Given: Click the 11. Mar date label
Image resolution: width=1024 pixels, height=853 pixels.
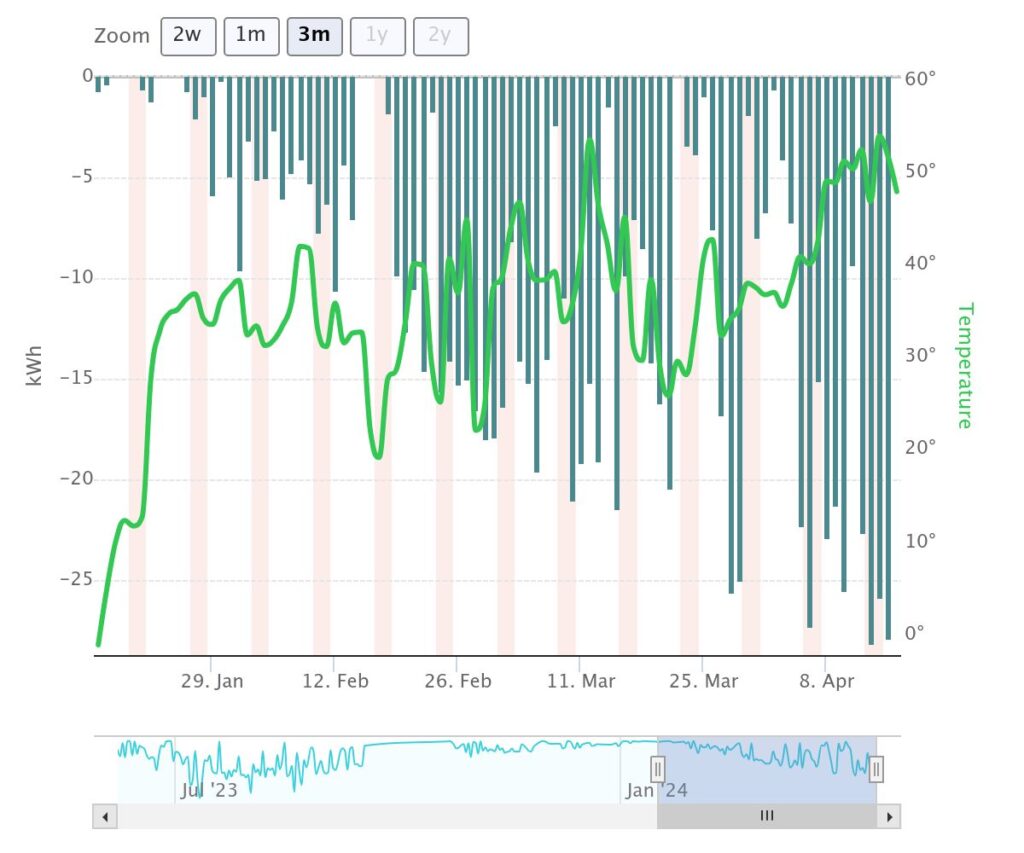Looking at the screenshot, I should 581,682.
